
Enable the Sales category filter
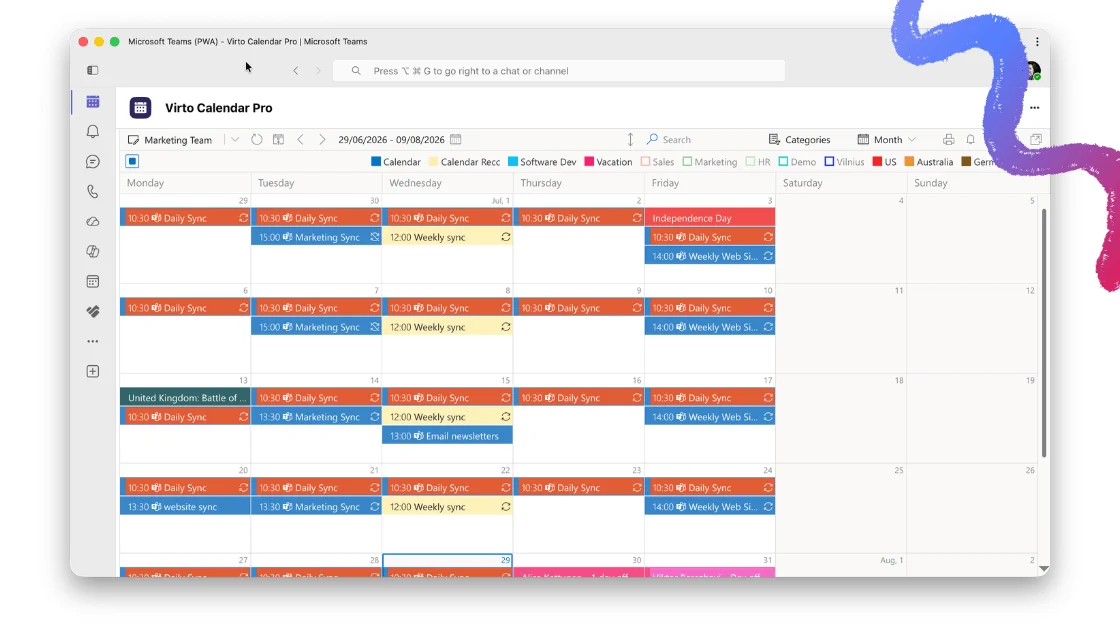click(x=658, y=162)
